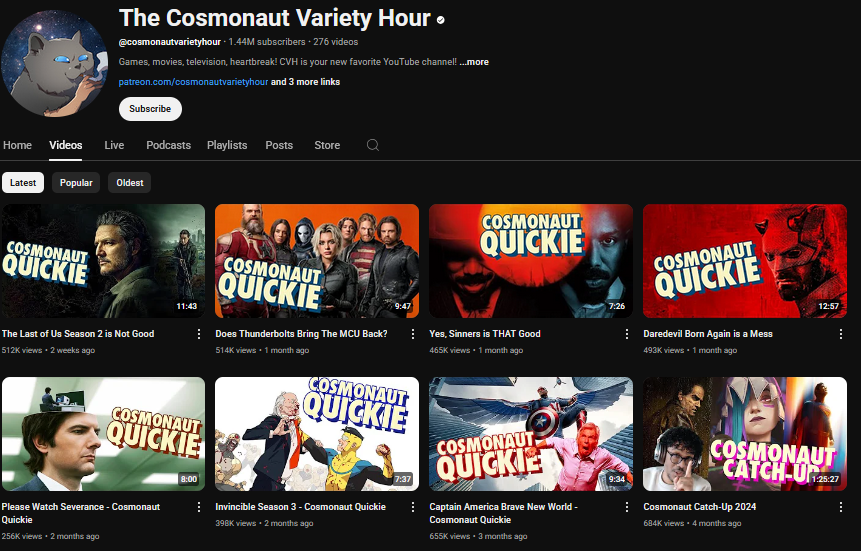Open options menu for Thunderbolts video
This screenshot has height=551, width=861.
click(413, 334)
